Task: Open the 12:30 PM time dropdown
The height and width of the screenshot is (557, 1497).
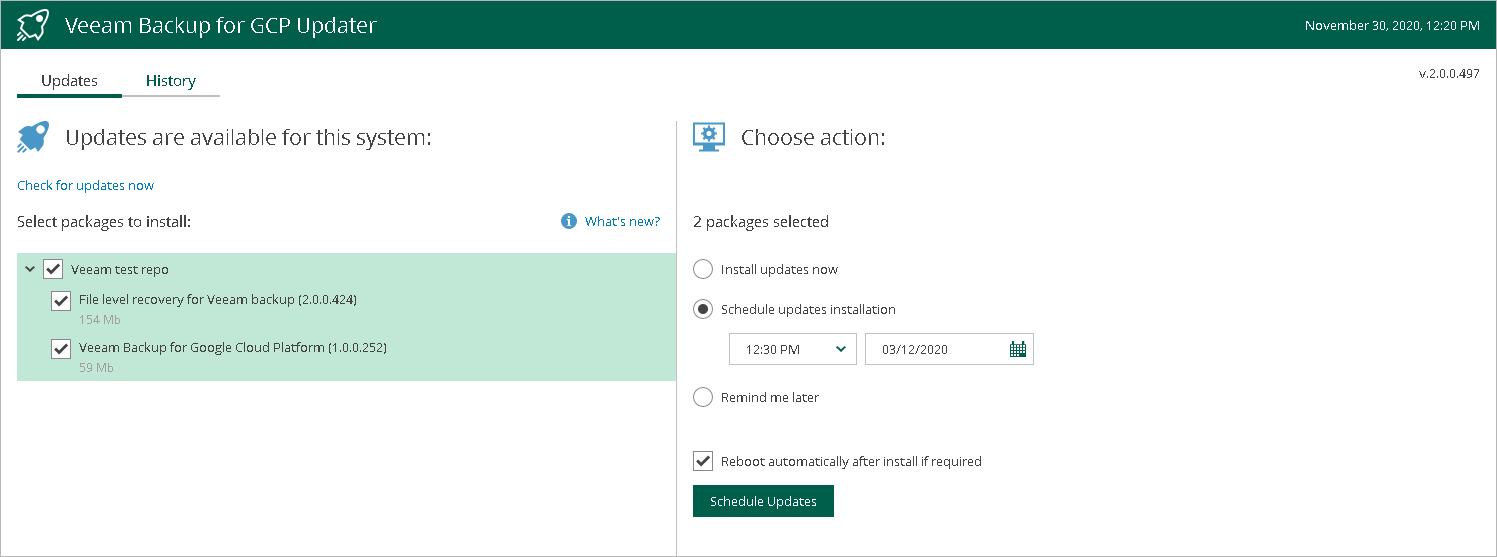Action: [x=792, y=349]
